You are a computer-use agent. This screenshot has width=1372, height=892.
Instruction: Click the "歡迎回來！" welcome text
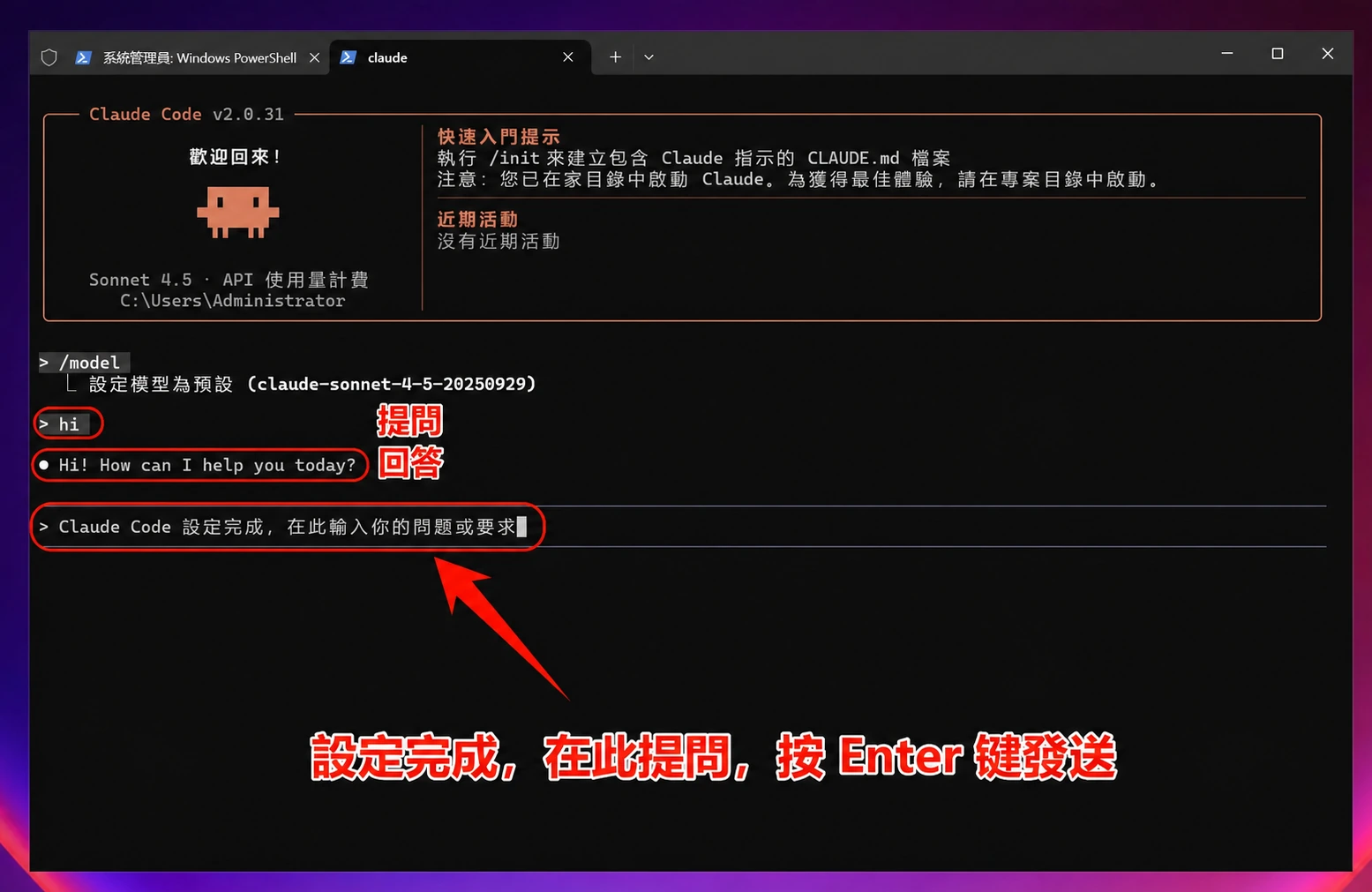pos(236,157)
